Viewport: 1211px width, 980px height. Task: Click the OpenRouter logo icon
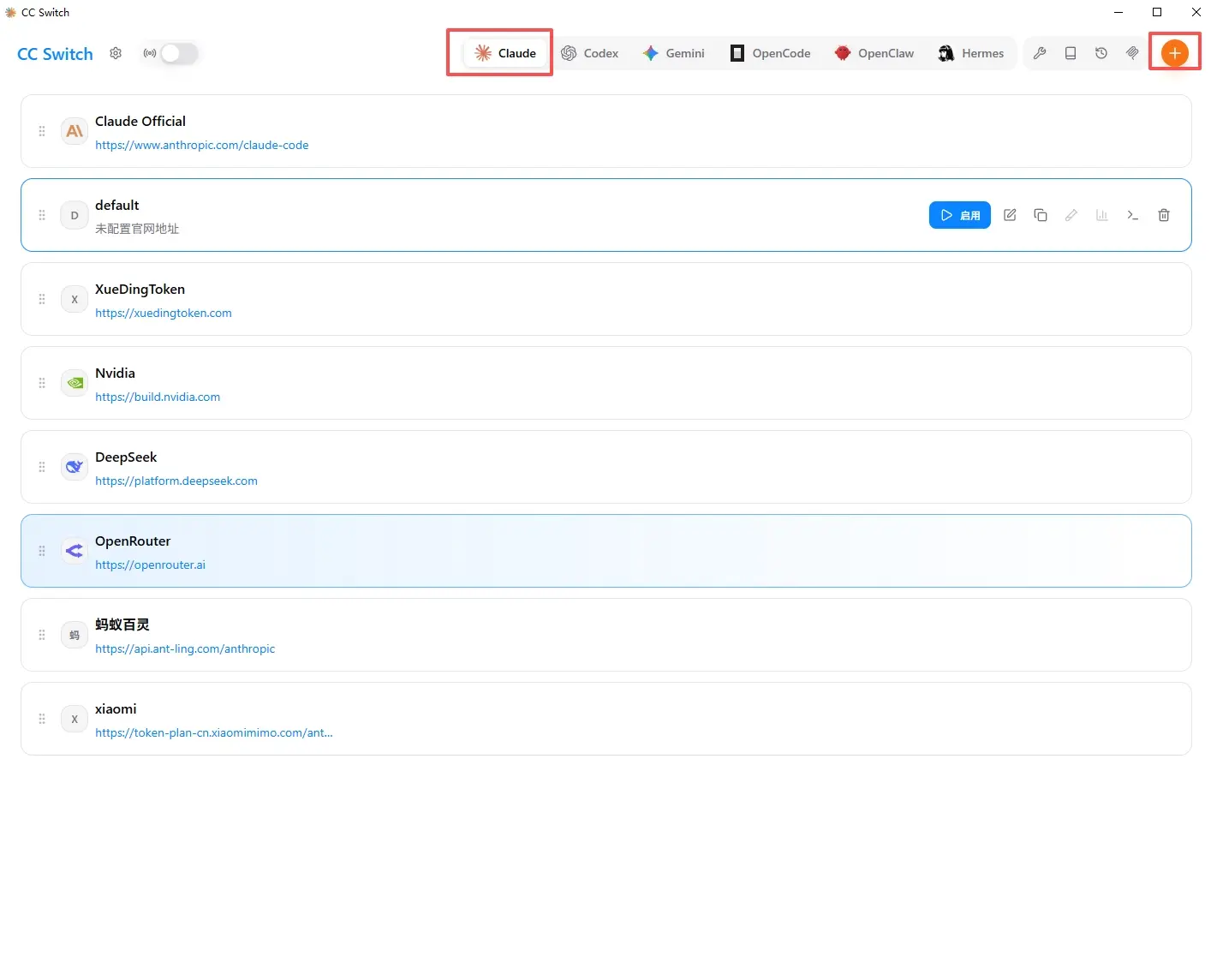click(75, 551)
